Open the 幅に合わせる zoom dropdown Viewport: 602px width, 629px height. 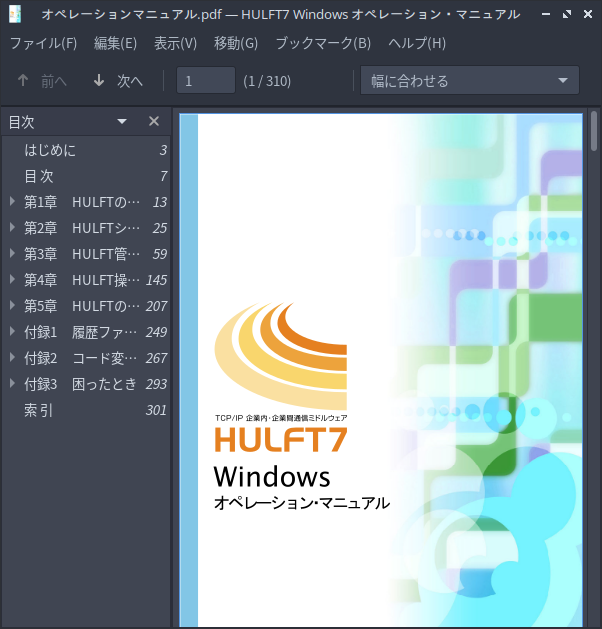coord(470,81)
